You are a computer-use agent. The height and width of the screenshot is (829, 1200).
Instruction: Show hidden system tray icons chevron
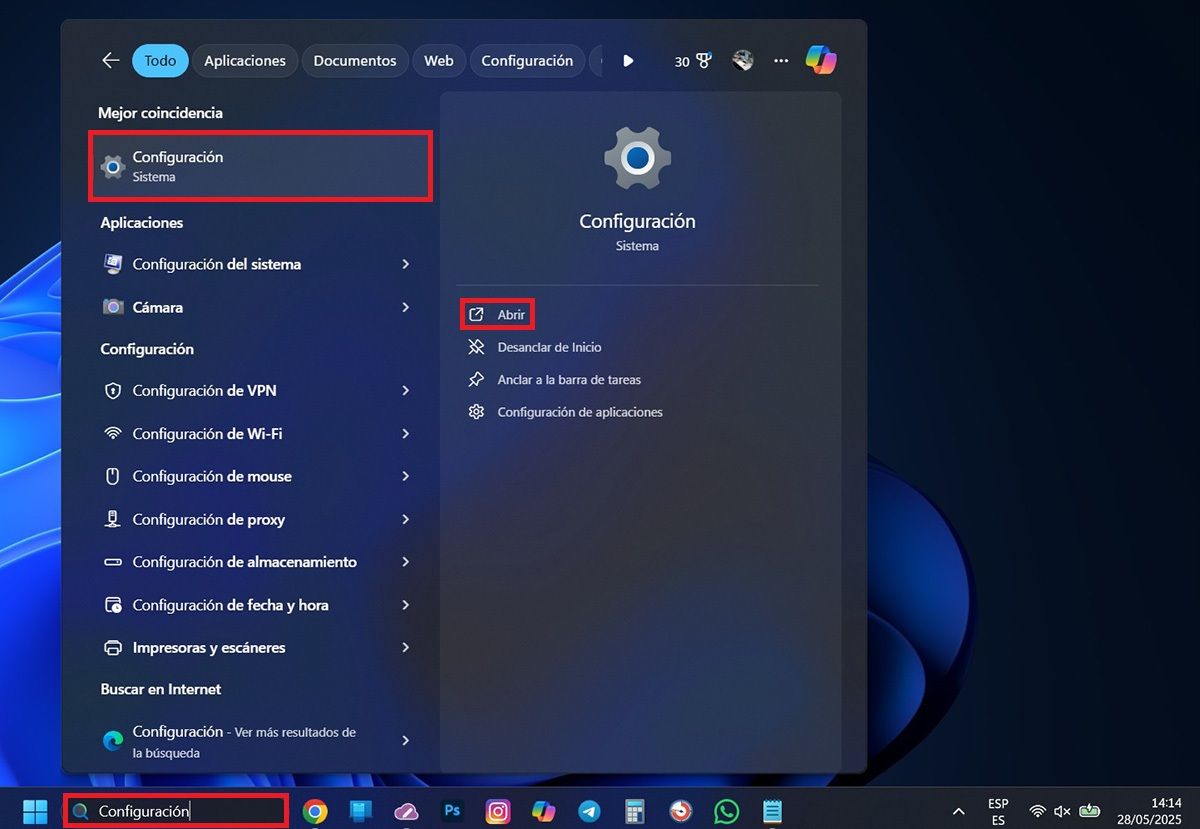[x=958, y=811]
